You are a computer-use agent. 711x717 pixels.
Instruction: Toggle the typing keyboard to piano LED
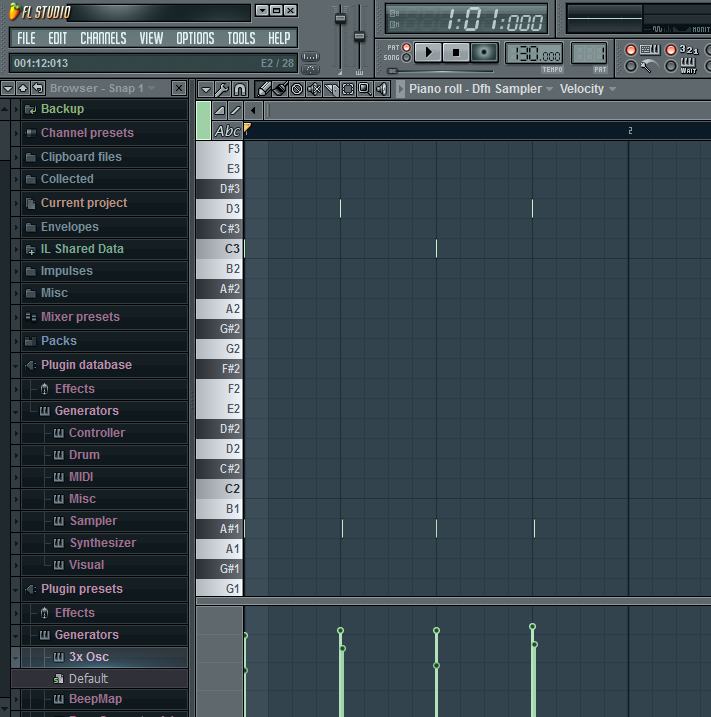631,50
